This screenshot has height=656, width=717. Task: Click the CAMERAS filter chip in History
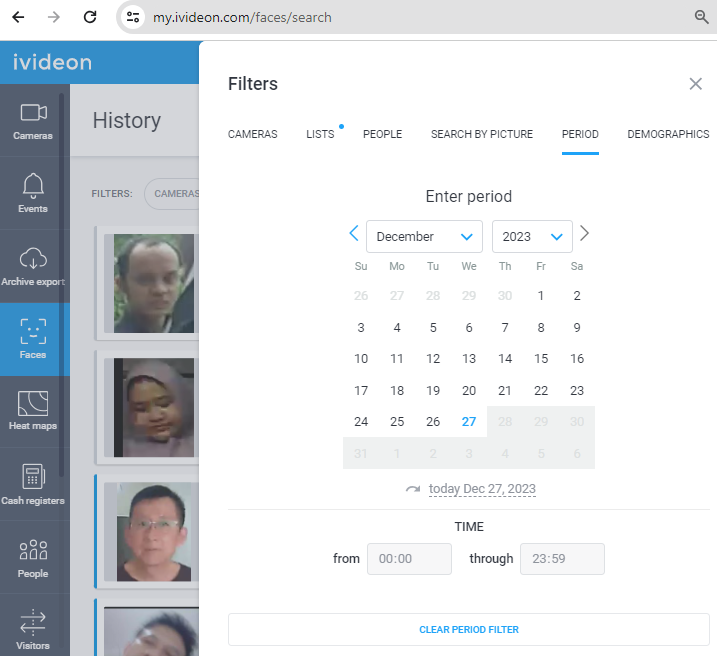(172, 194)
